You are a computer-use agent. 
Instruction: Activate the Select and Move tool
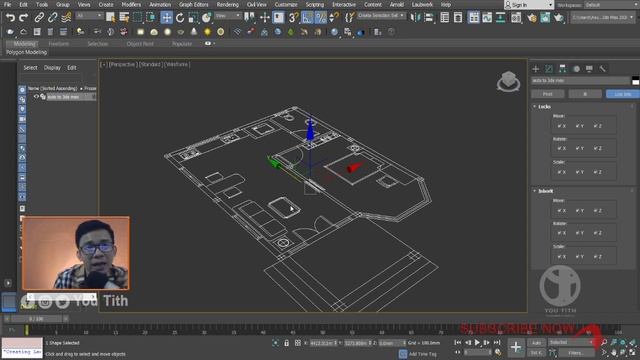tap(166, 18)
